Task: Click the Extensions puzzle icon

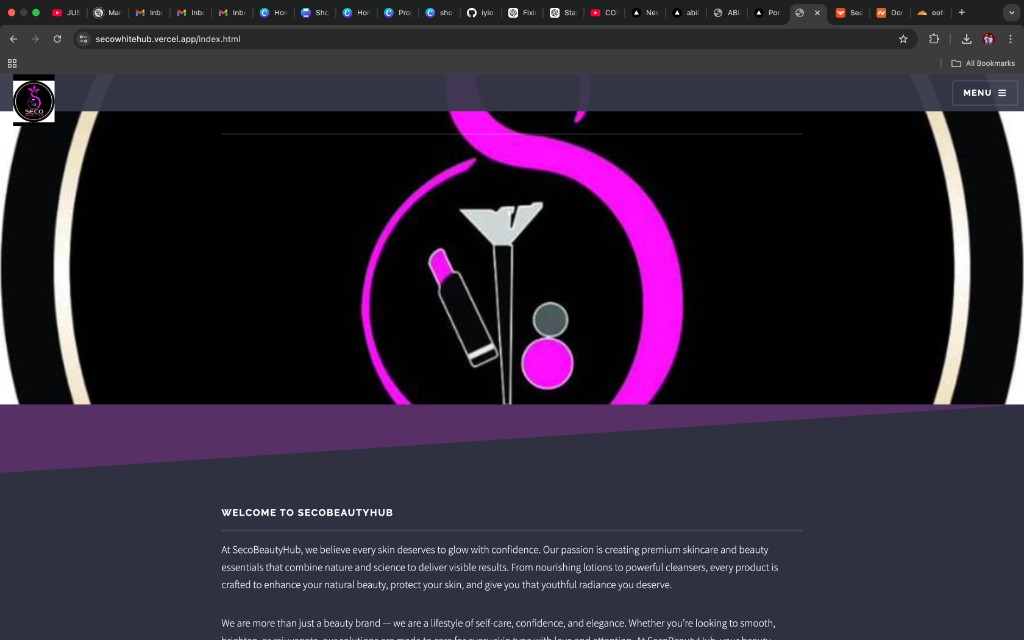Action: (x=933, y=38)
